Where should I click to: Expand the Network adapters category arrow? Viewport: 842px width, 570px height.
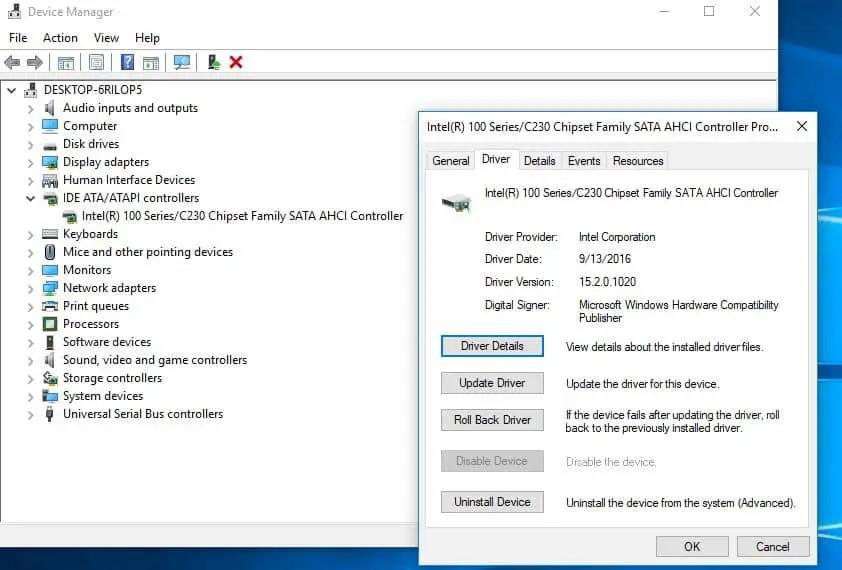pyautogui.click(x=31, y=288)
